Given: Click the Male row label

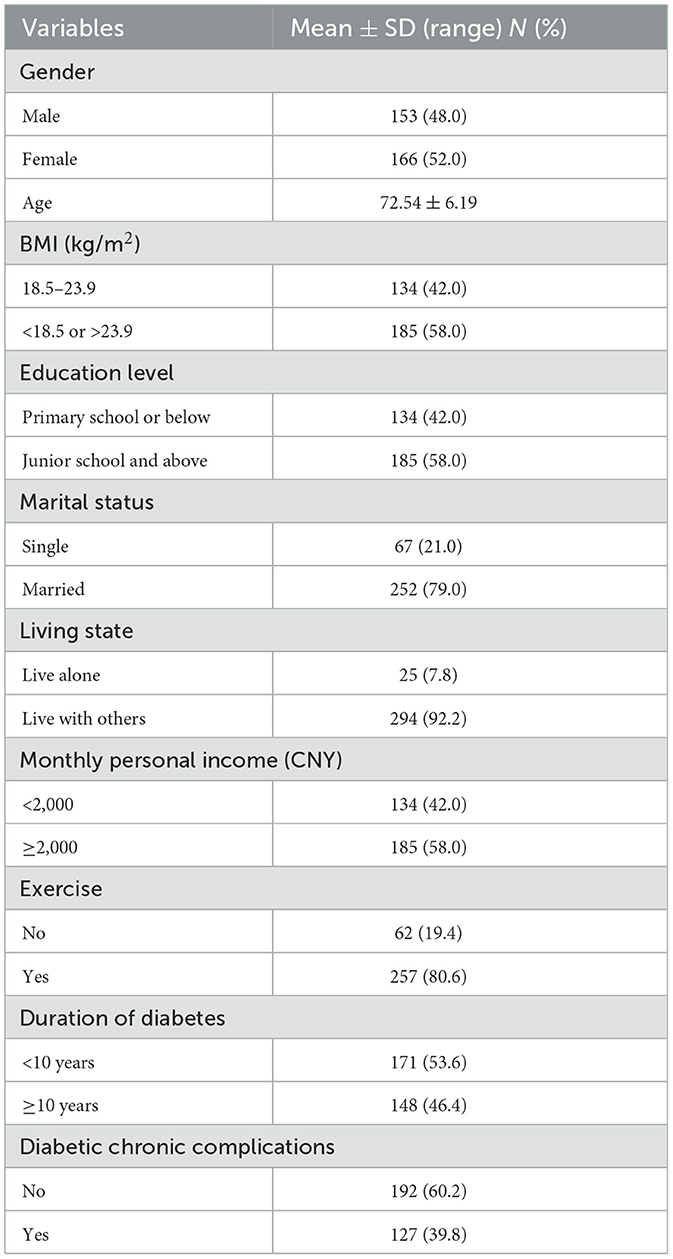Looking at the screenshot, I should [41, 116].
